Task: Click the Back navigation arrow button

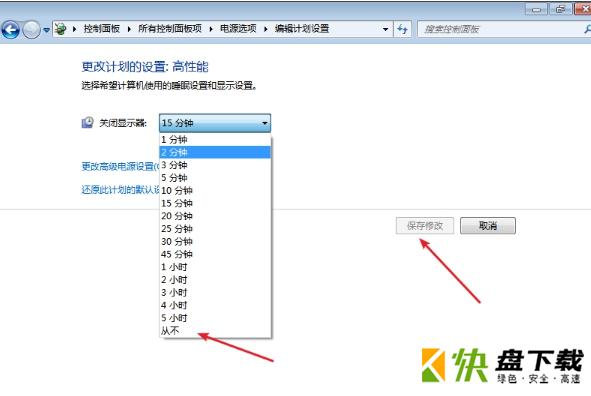Action: [10, 29]
